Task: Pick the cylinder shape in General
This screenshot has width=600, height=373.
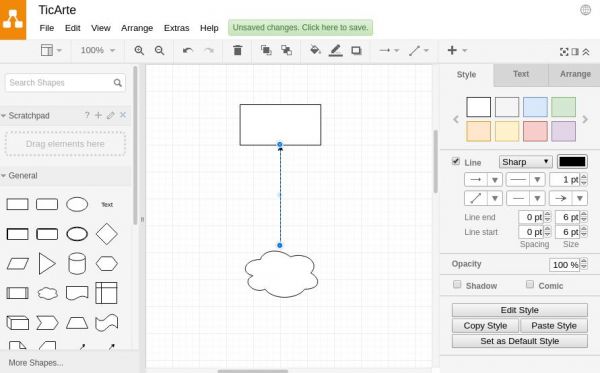Action: click(x=77, y=264)
